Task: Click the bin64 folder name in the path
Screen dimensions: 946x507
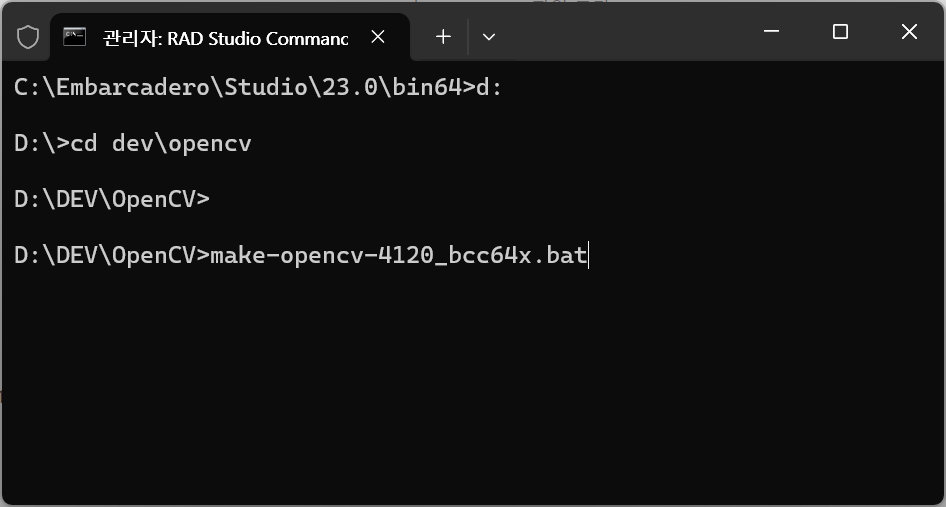Action: click(x=427, y=88)
